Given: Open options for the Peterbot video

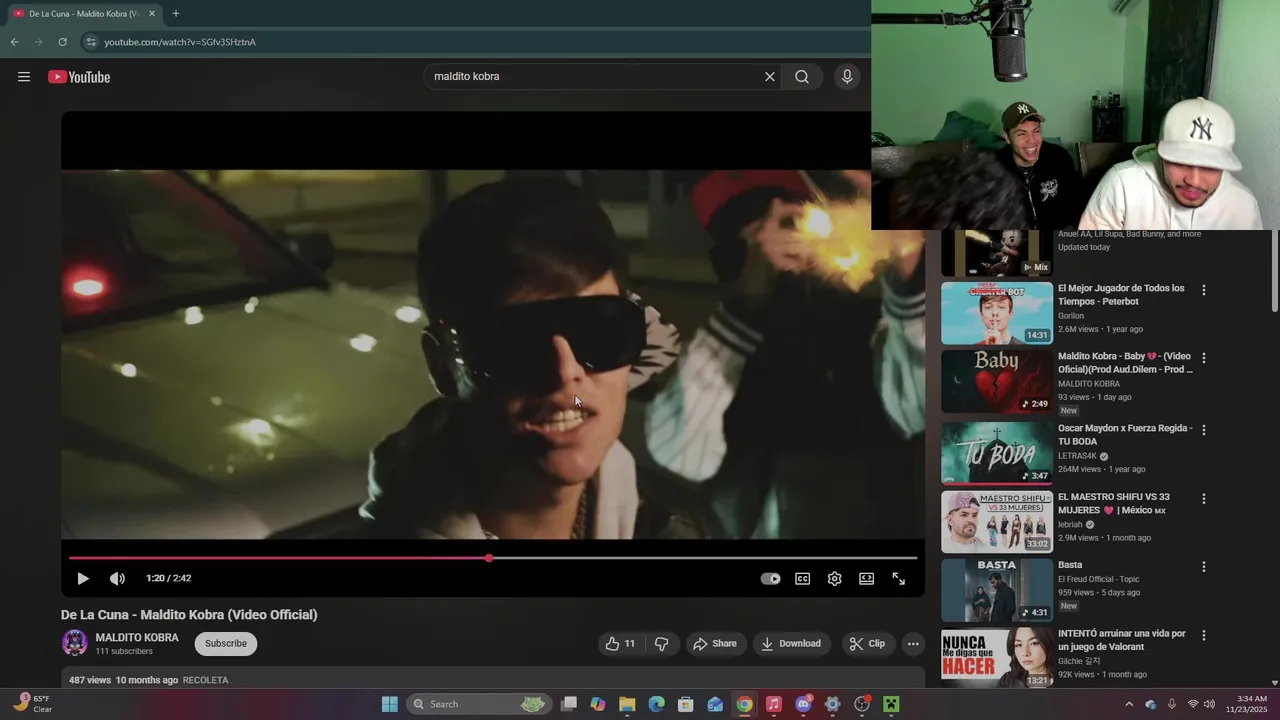Looking at the screenshot, I should coord(1204,290).
